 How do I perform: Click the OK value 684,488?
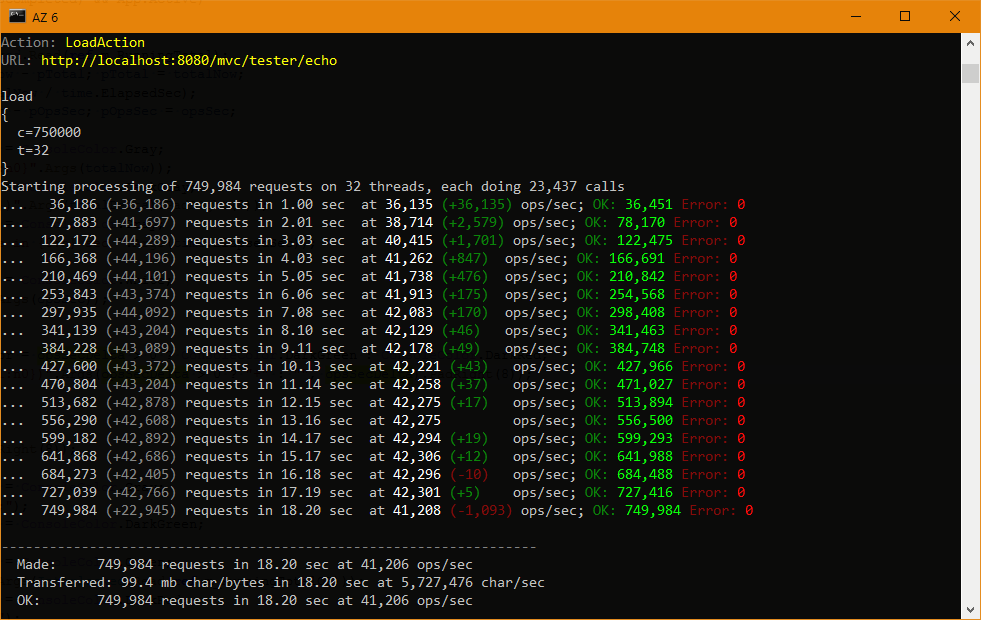pyautogui.click(x=644, y=475)
